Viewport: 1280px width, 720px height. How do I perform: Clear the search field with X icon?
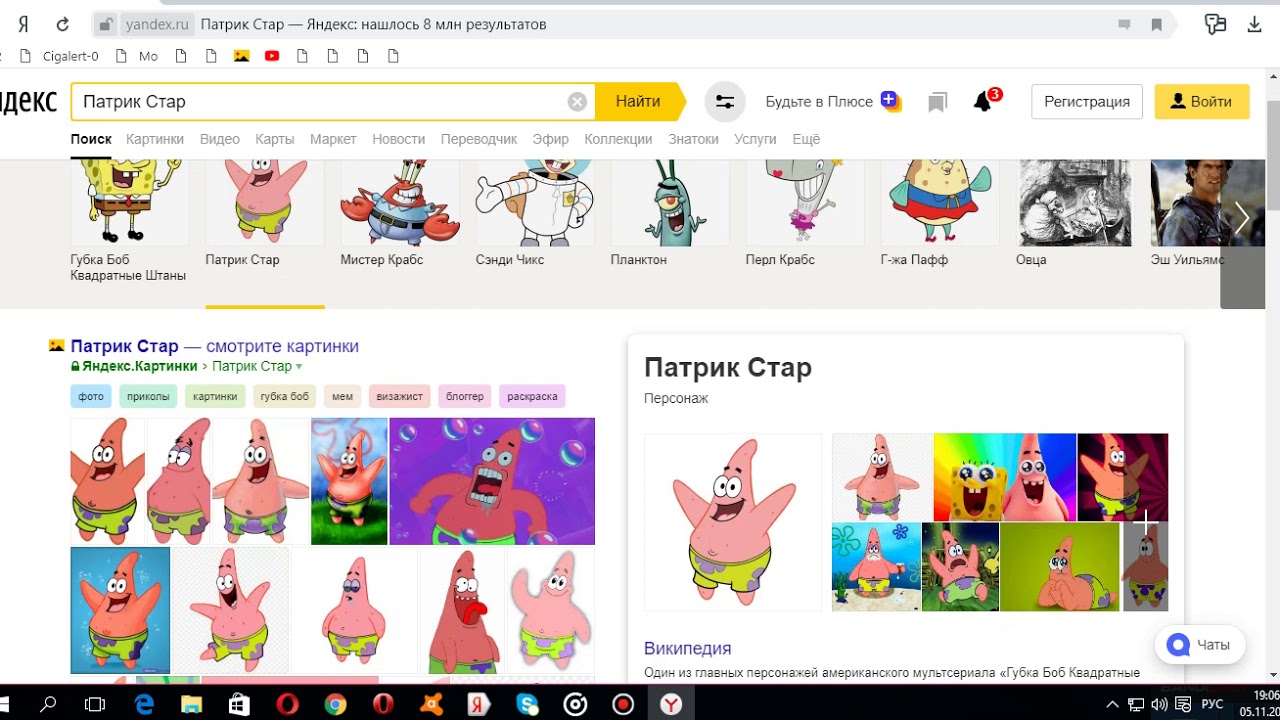(x=577, y=101)
